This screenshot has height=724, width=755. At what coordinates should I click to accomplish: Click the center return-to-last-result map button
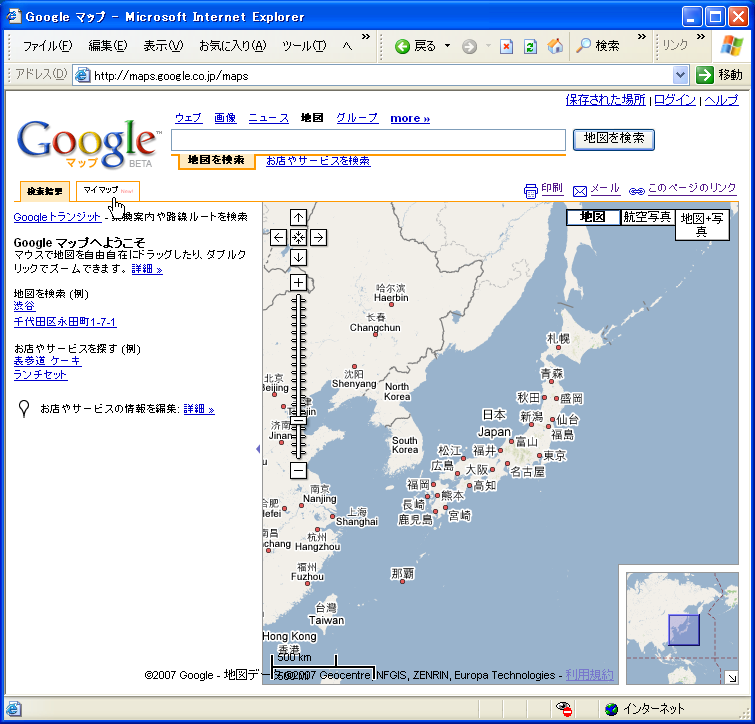coord(298,237)
